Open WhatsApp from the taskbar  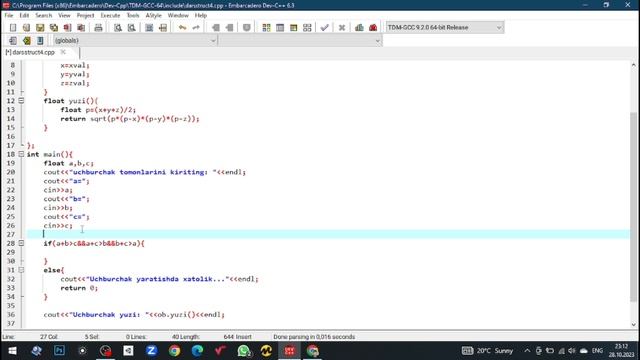pos(244,351)
